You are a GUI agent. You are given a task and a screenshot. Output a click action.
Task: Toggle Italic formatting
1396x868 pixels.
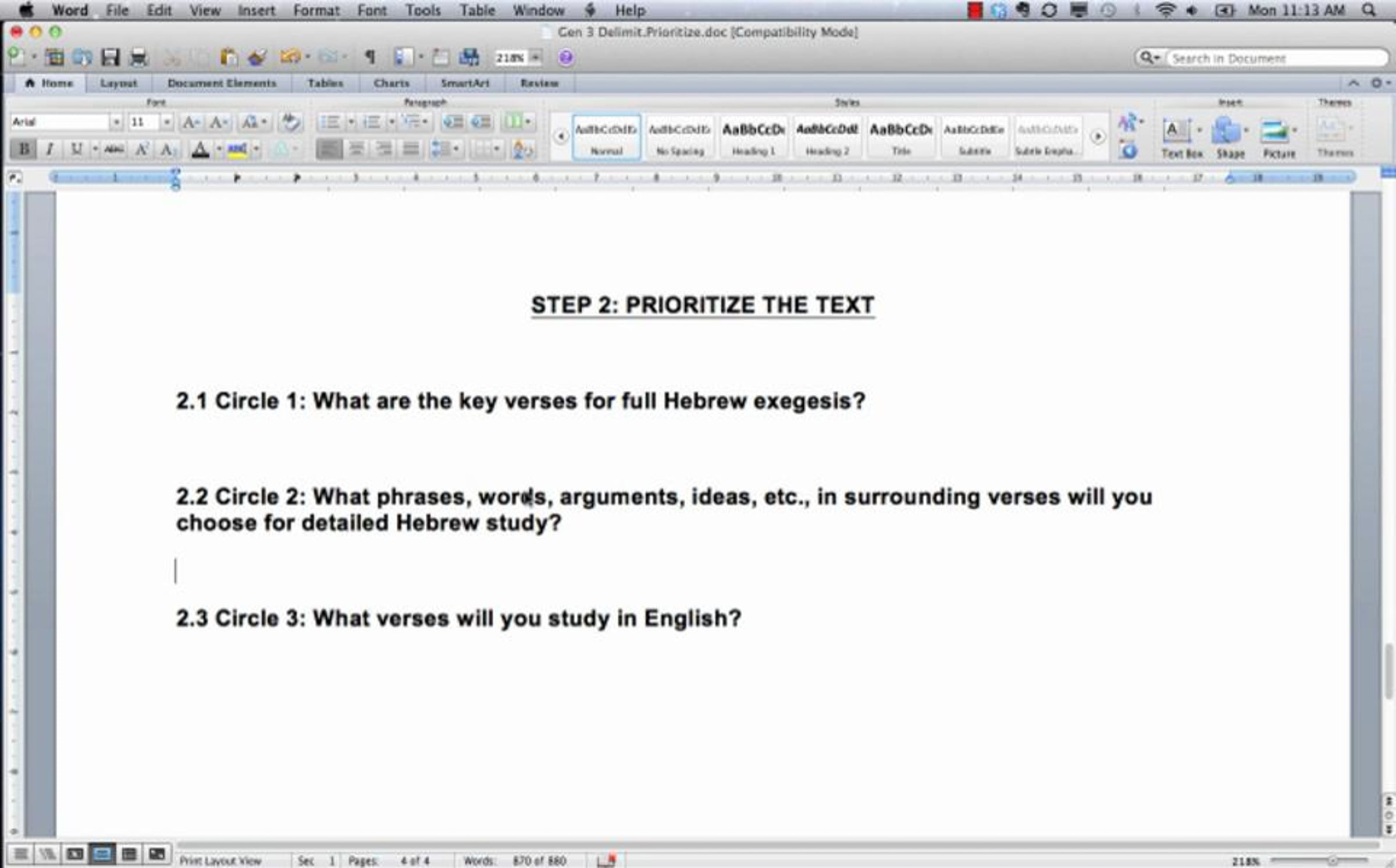50,149
